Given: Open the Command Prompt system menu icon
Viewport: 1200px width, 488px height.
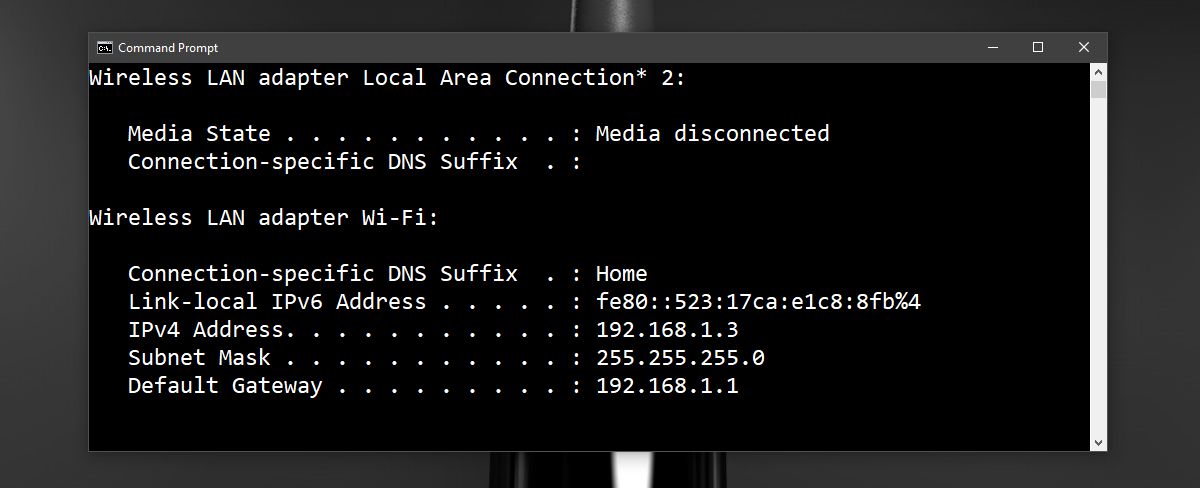Looking at the screenshot, I should pyautogui.click(x=104, y=48).
